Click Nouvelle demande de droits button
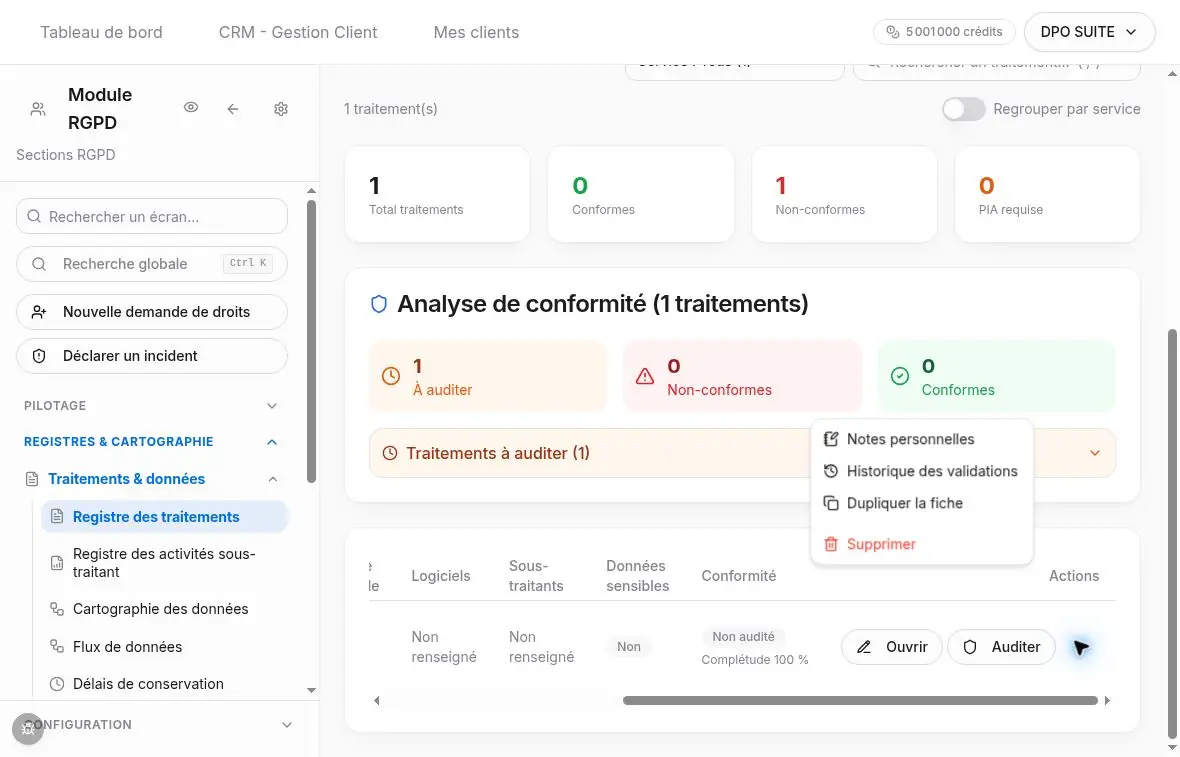The height and width of the screenshot is (757, 1180). 151,312
